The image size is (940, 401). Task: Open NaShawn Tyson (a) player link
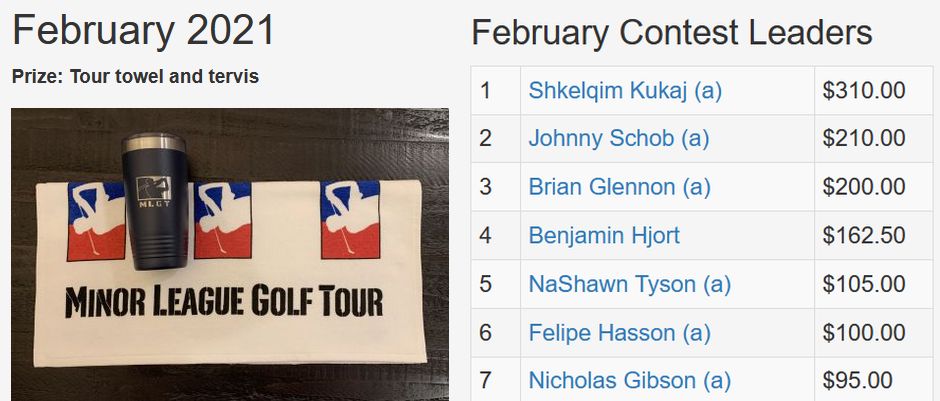point(629,284)
